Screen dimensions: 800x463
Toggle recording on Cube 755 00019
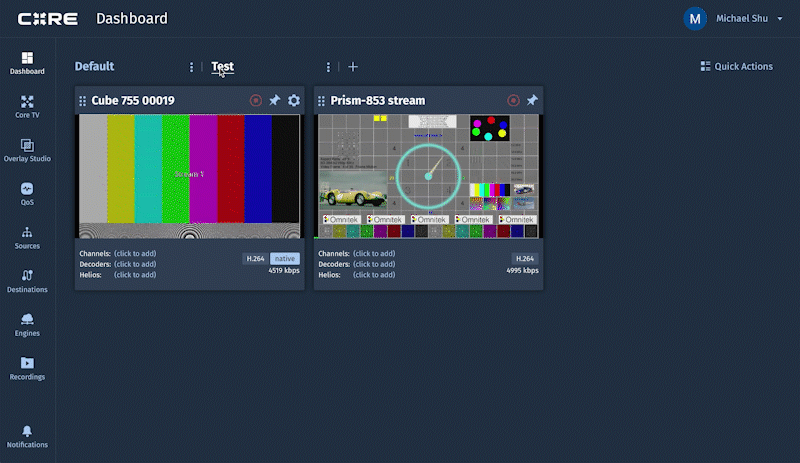tap(256, 100)
